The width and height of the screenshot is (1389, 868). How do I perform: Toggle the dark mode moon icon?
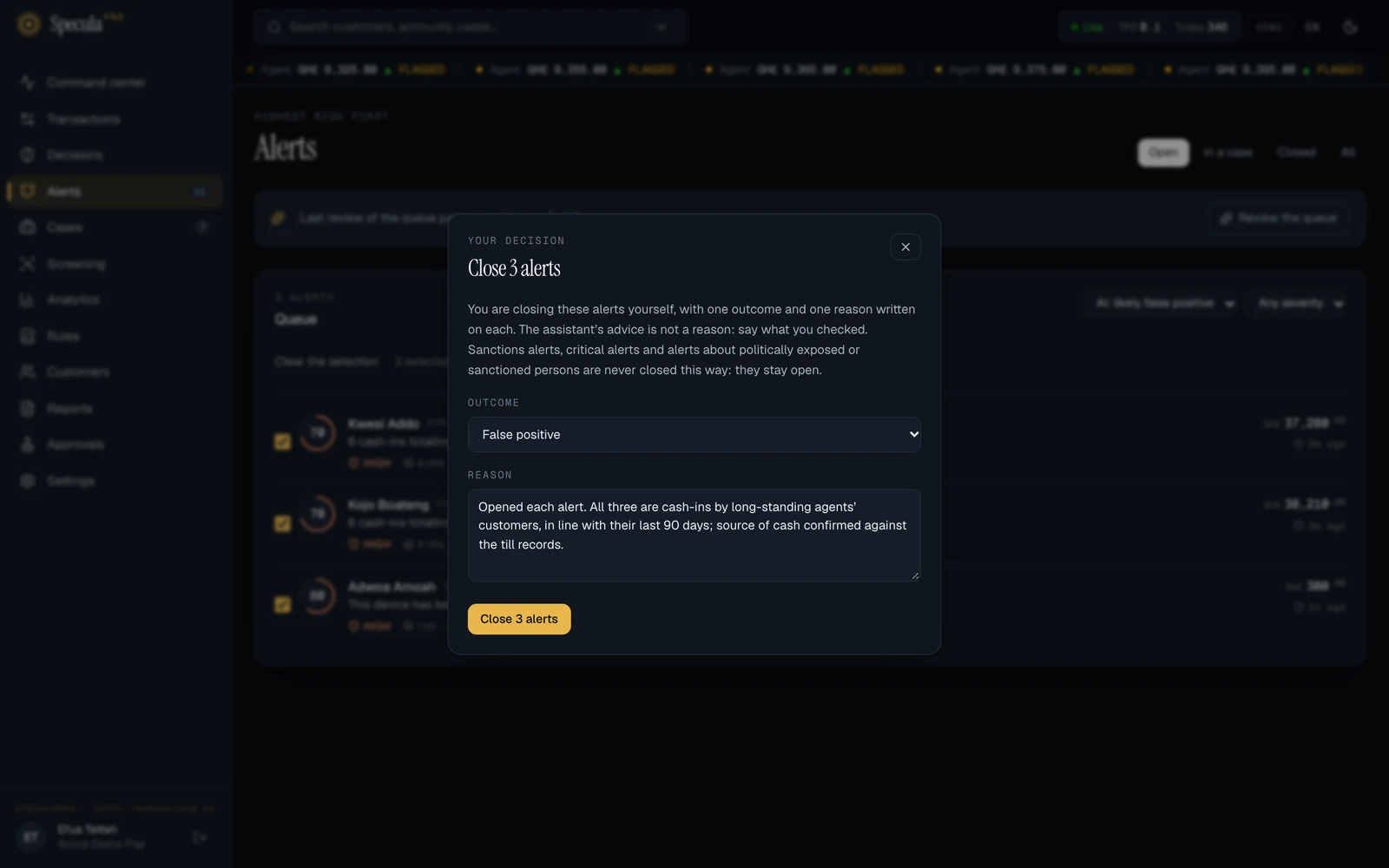coord(1350,27)
